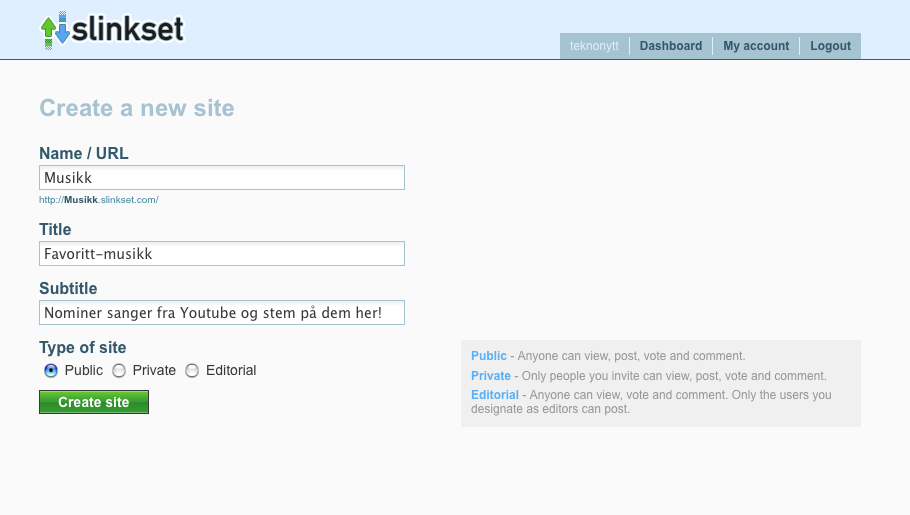Click the blue Editorial description term
Image resolution: width=910 pixels, height=515 pixels.
pyautogui.click(x=495, y=395)
